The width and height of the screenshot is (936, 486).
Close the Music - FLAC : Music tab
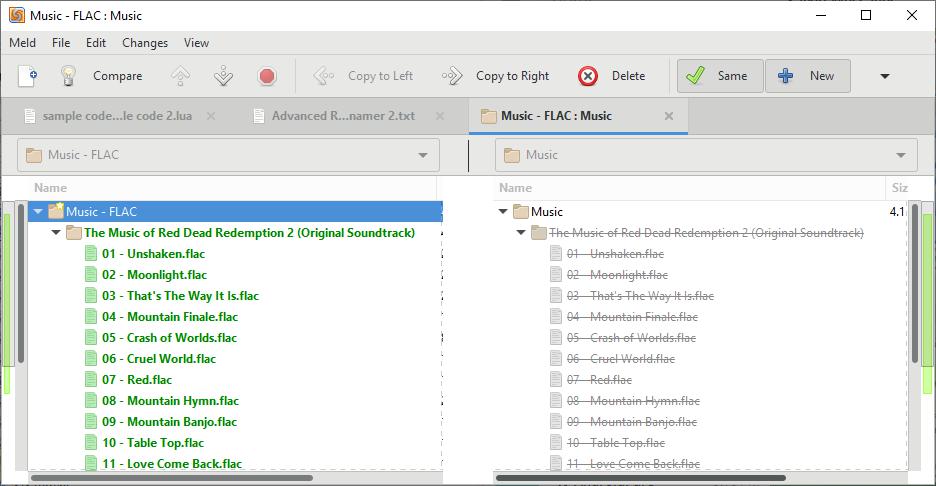[x=669, y=116]
